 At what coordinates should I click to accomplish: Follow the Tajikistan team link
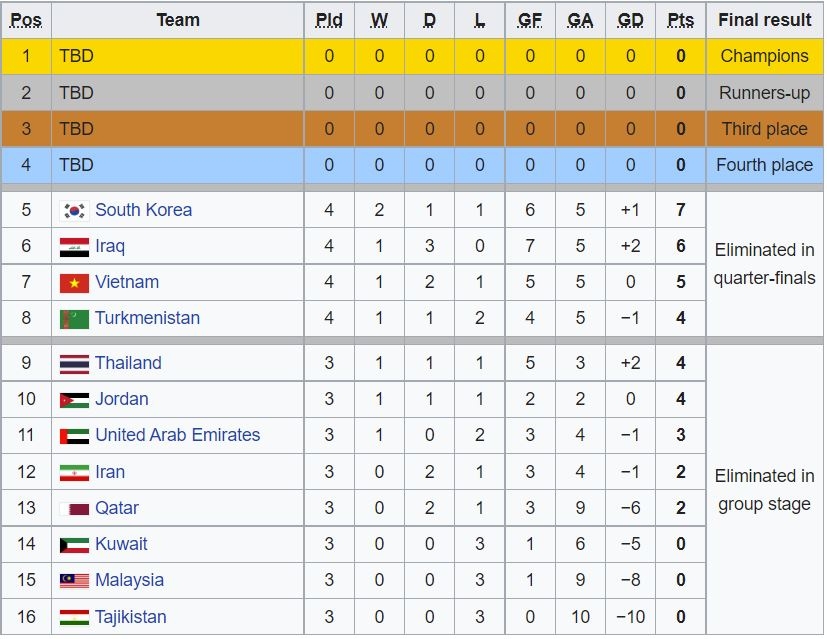[131, 617]
